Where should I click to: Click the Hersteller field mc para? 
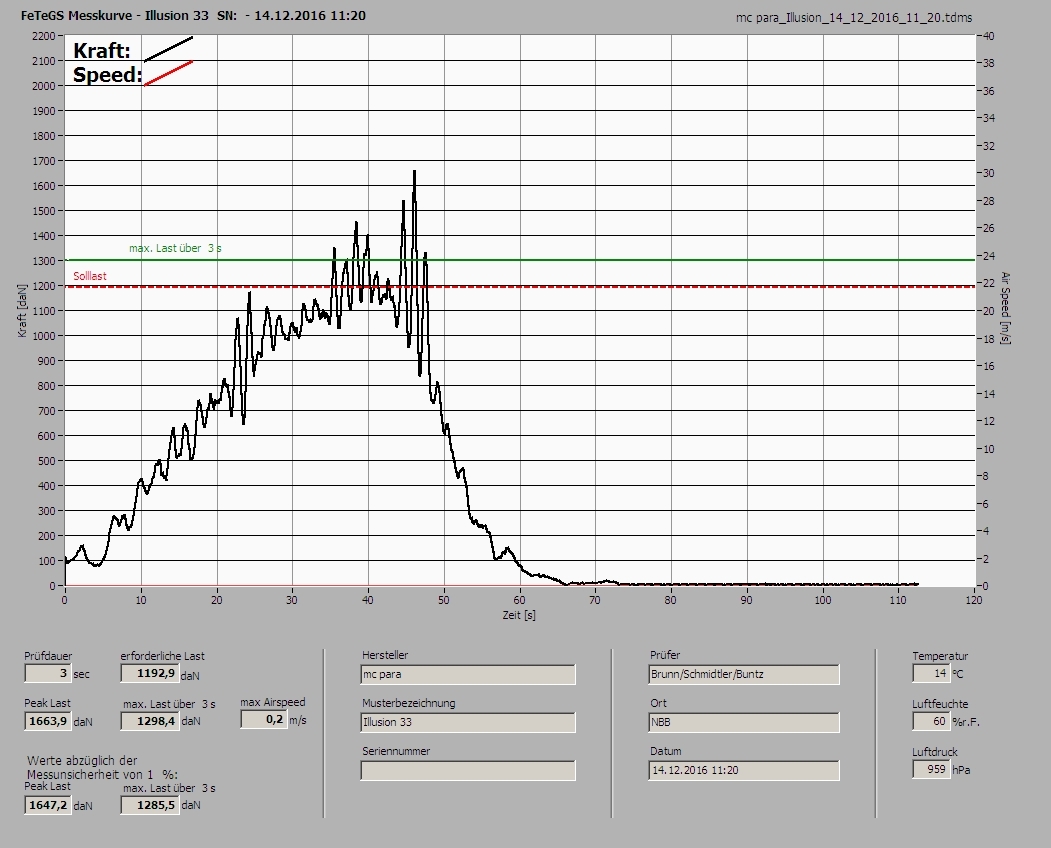pyautogui.click(x=468, y=674)
